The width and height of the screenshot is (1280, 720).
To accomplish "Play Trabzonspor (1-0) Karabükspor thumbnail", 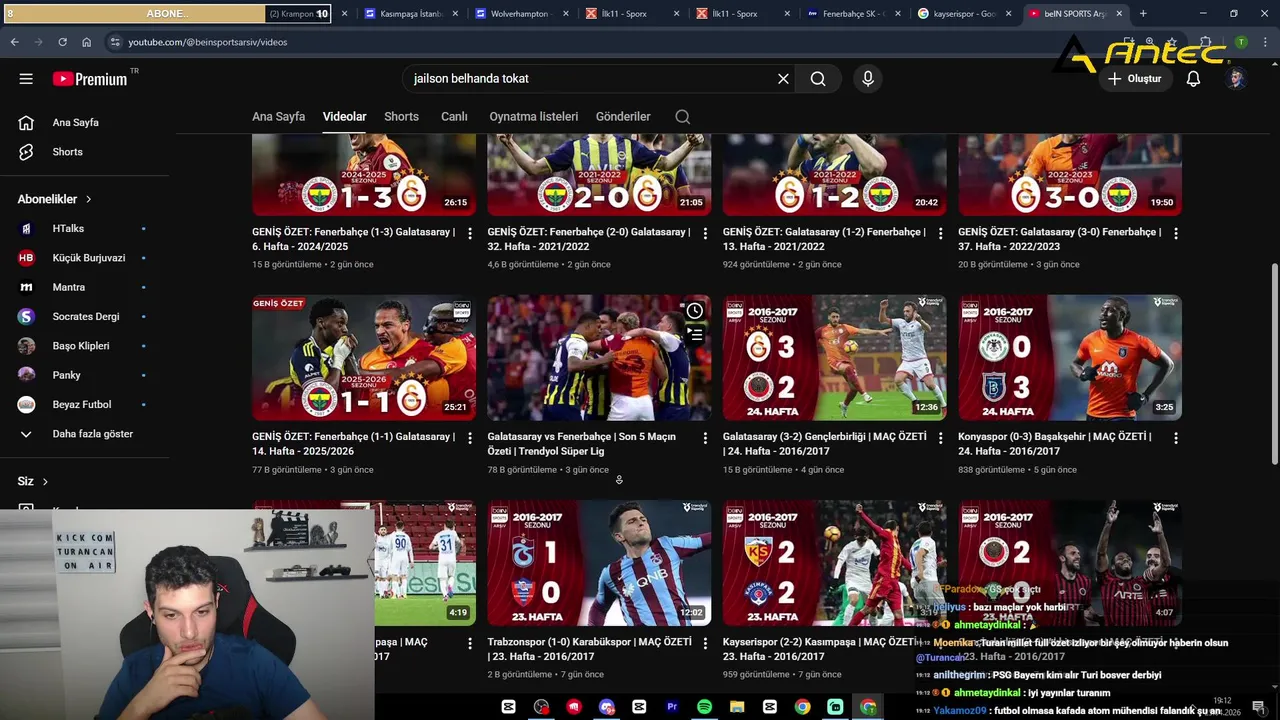I will 599,563.
